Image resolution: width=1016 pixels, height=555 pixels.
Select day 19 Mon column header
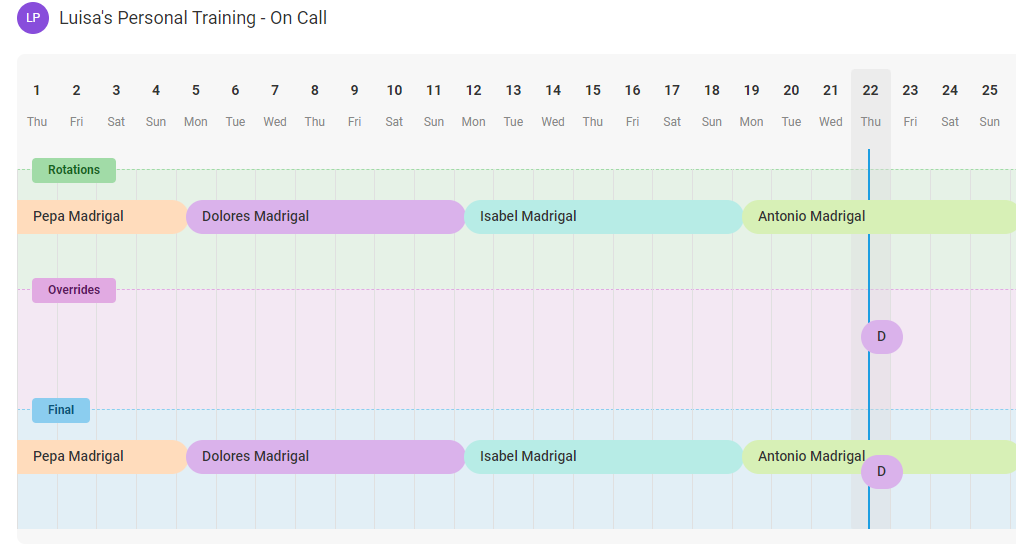(752, 105)
